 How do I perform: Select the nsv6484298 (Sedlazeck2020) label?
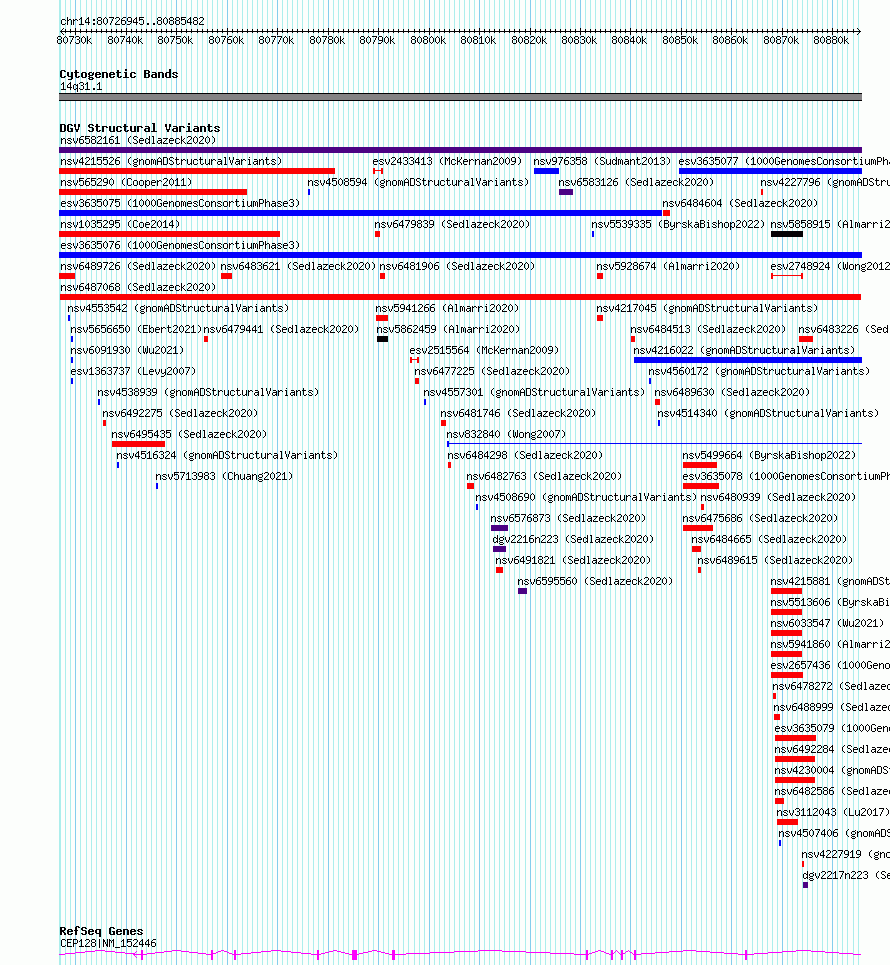click(x=526, y=455)
